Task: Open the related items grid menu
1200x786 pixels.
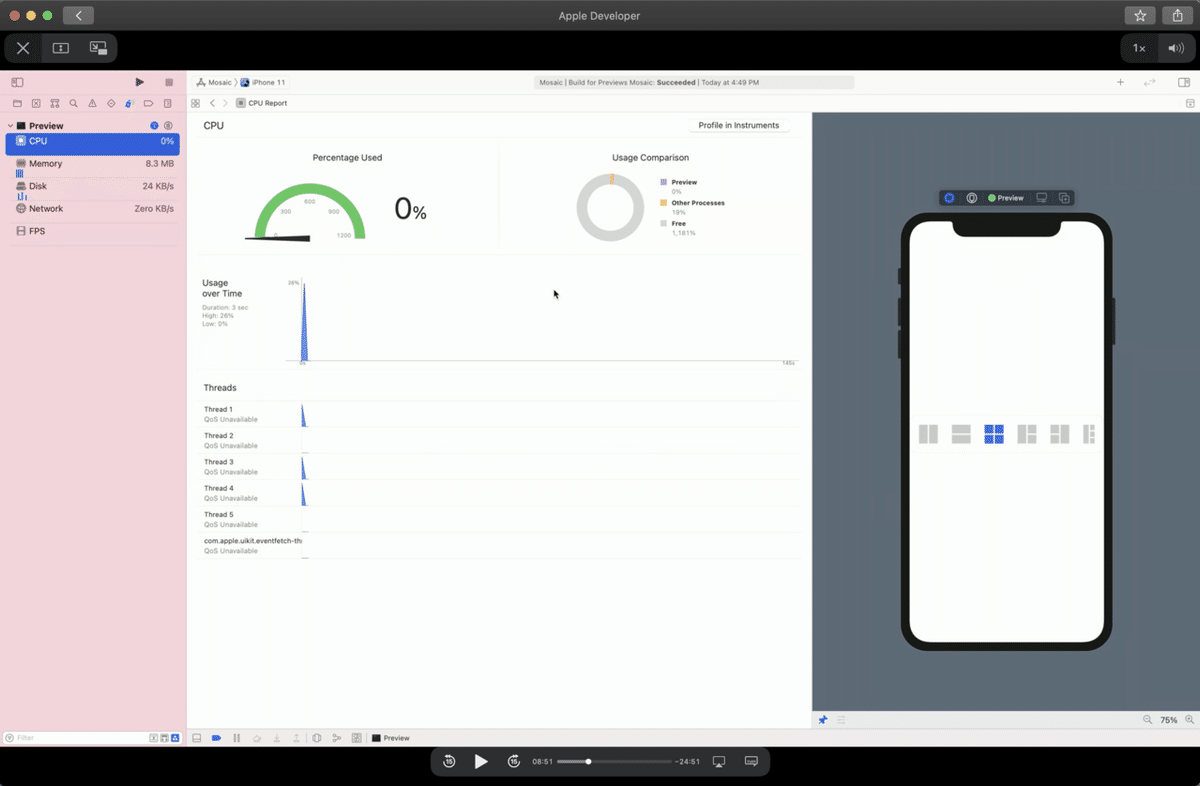Action: [196, 103]
